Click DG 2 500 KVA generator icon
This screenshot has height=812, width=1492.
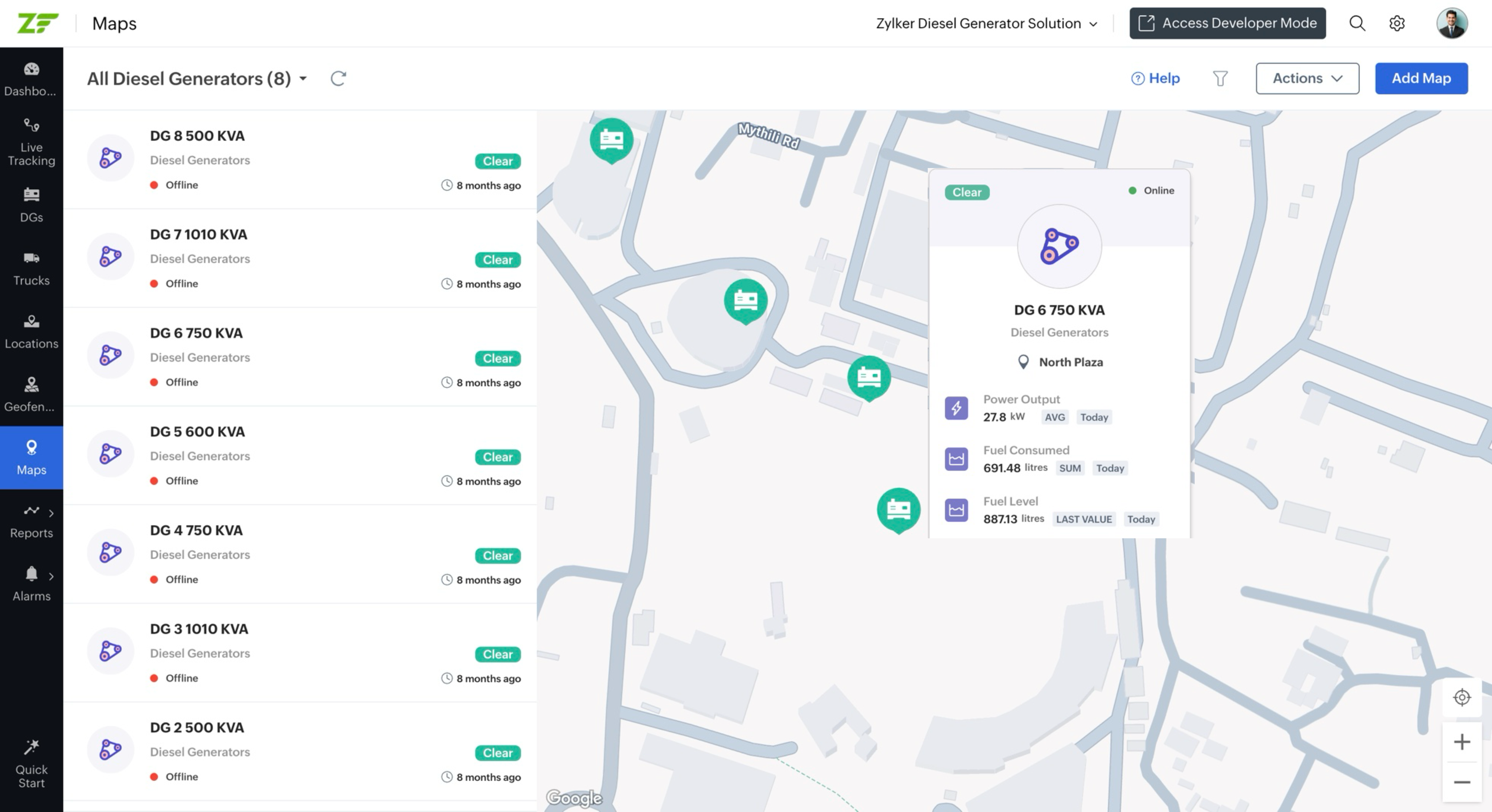pyautogui.click(x=110, y=749)
